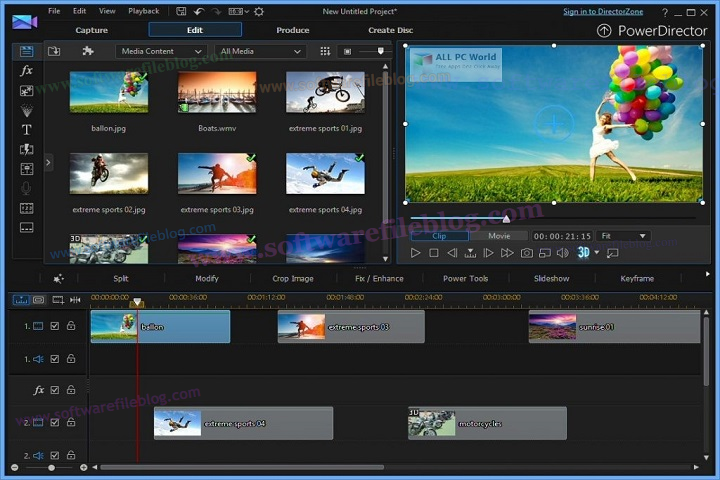Take a snapshot with the camera icon
This screenshot has width=720, height=480.
click(526, 253)
